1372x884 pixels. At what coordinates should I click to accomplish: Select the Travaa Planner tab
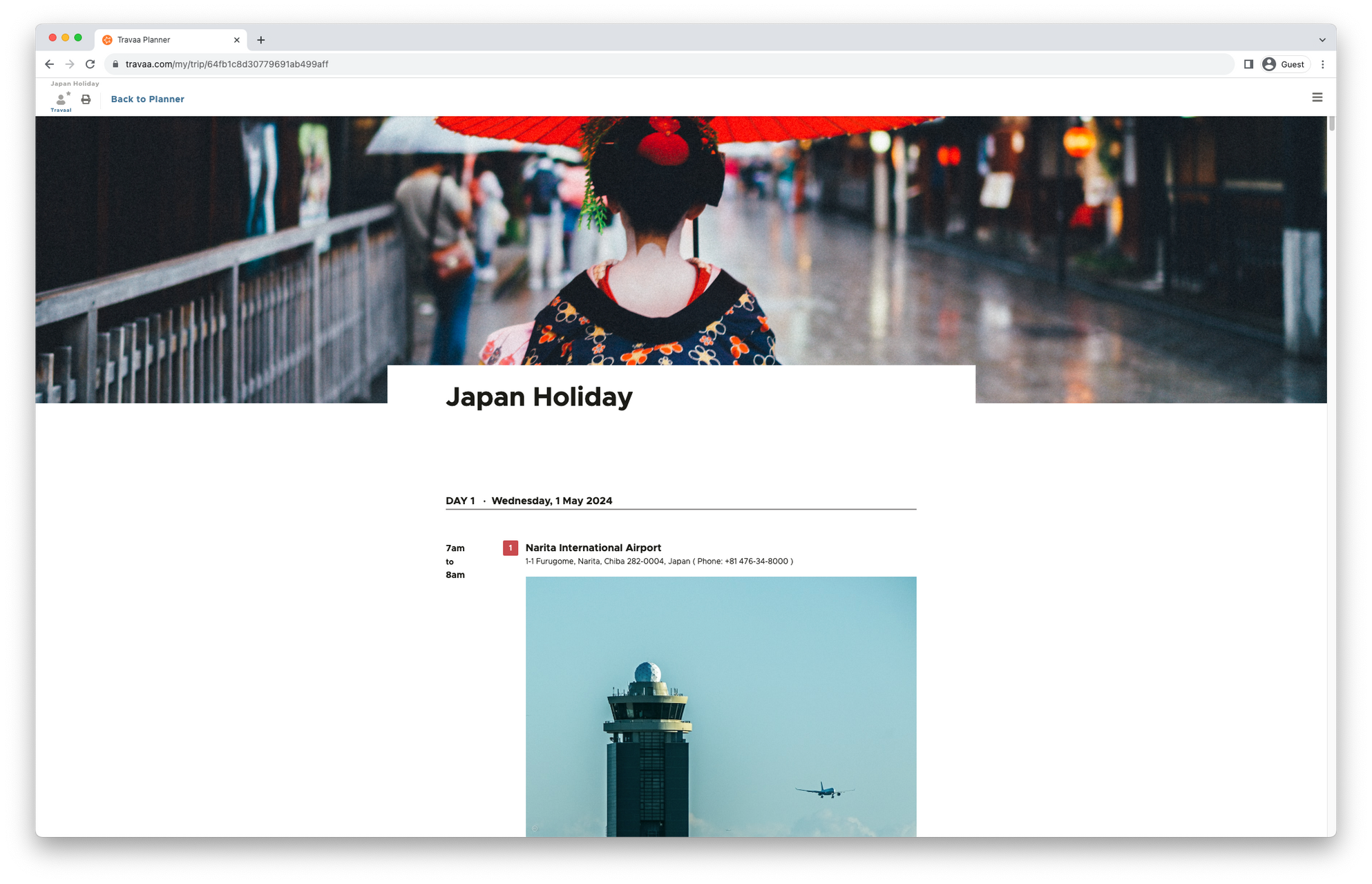click(x=171, y=40)
